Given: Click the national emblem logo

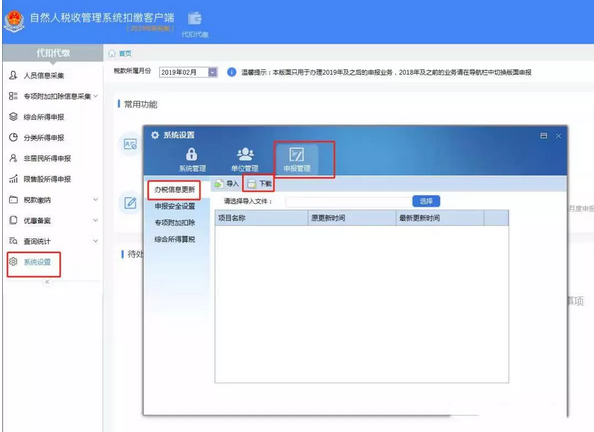Looking at the screenshot, I should [14, 20].
